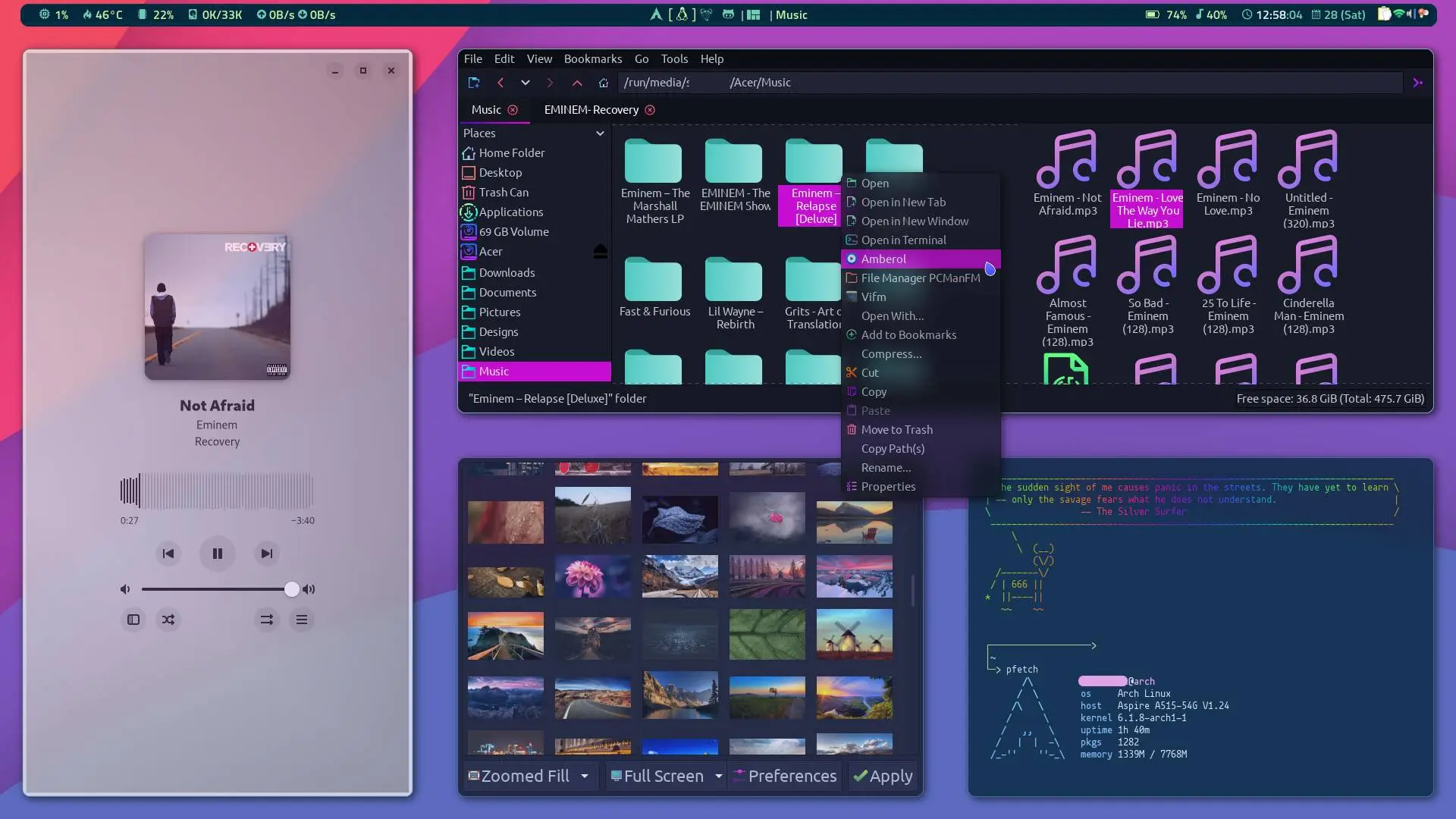This screenshot has height=819, width=1456.
Task: Close the Music tab
Action: coord(513,110)
